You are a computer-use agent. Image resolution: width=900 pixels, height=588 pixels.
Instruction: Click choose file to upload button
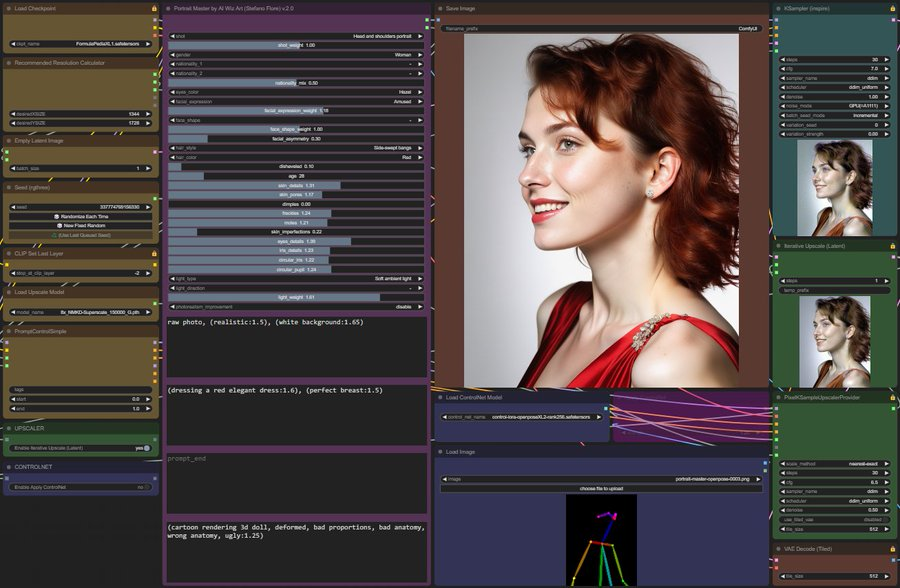pos(602,489)
